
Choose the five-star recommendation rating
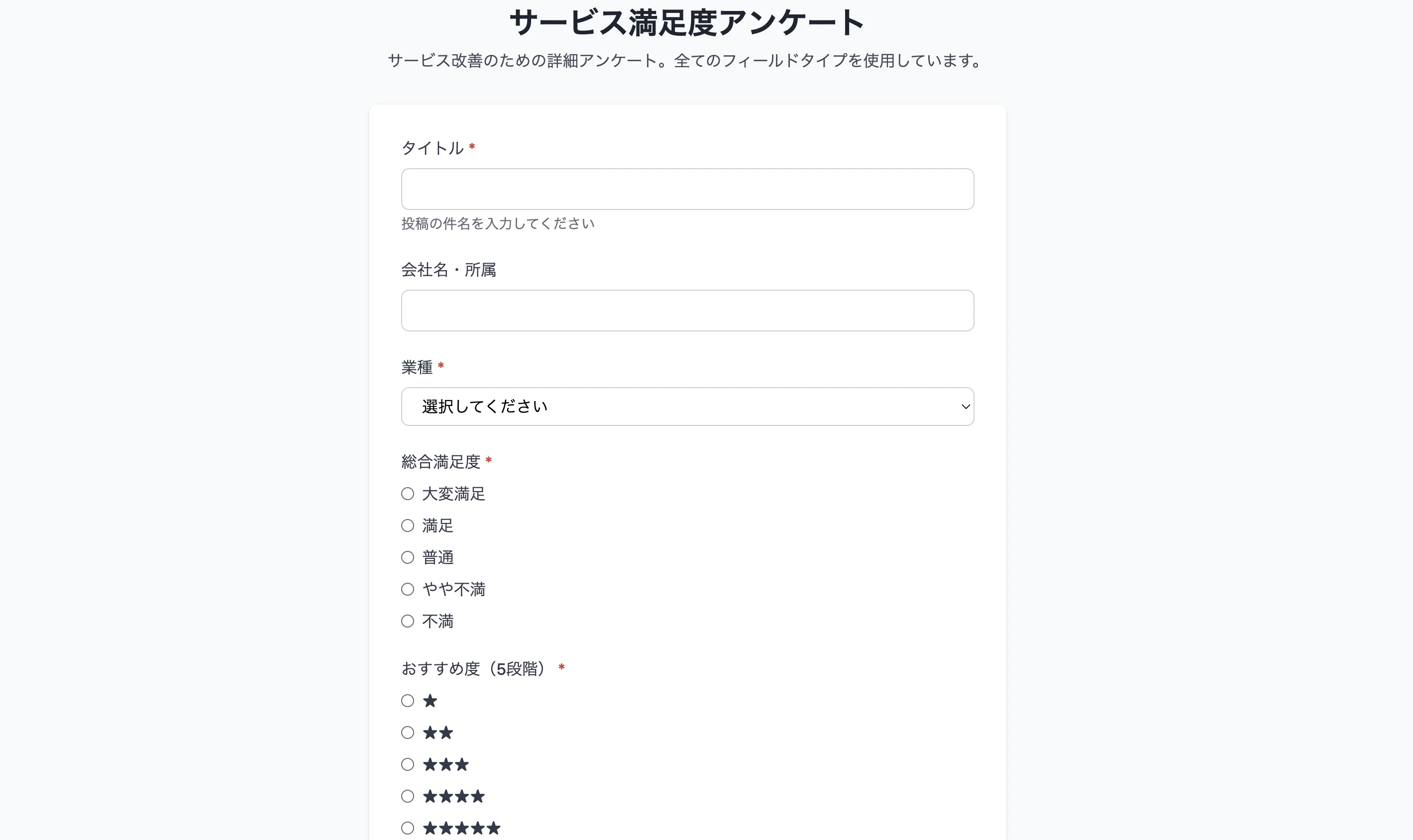(x=408, y=827)
